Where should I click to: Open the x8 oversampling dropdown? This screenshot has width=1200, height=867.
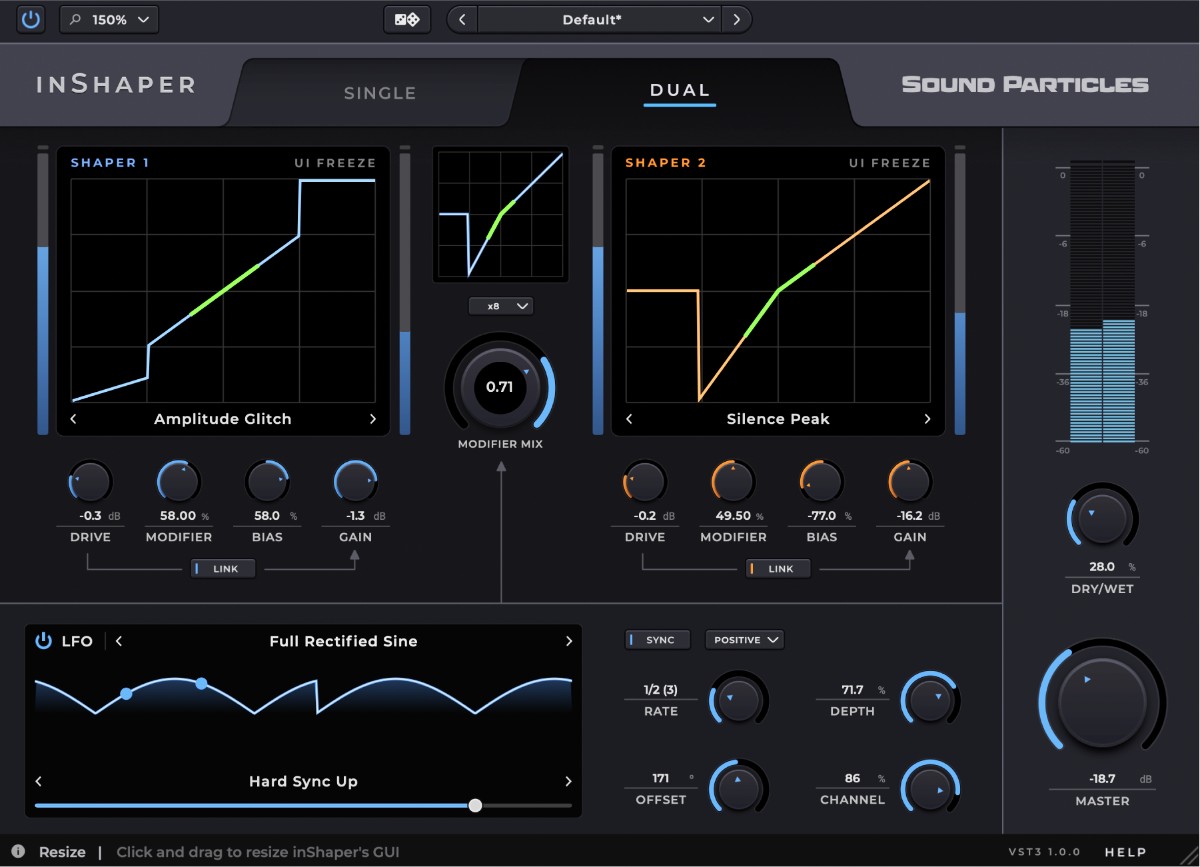[500, 305]
